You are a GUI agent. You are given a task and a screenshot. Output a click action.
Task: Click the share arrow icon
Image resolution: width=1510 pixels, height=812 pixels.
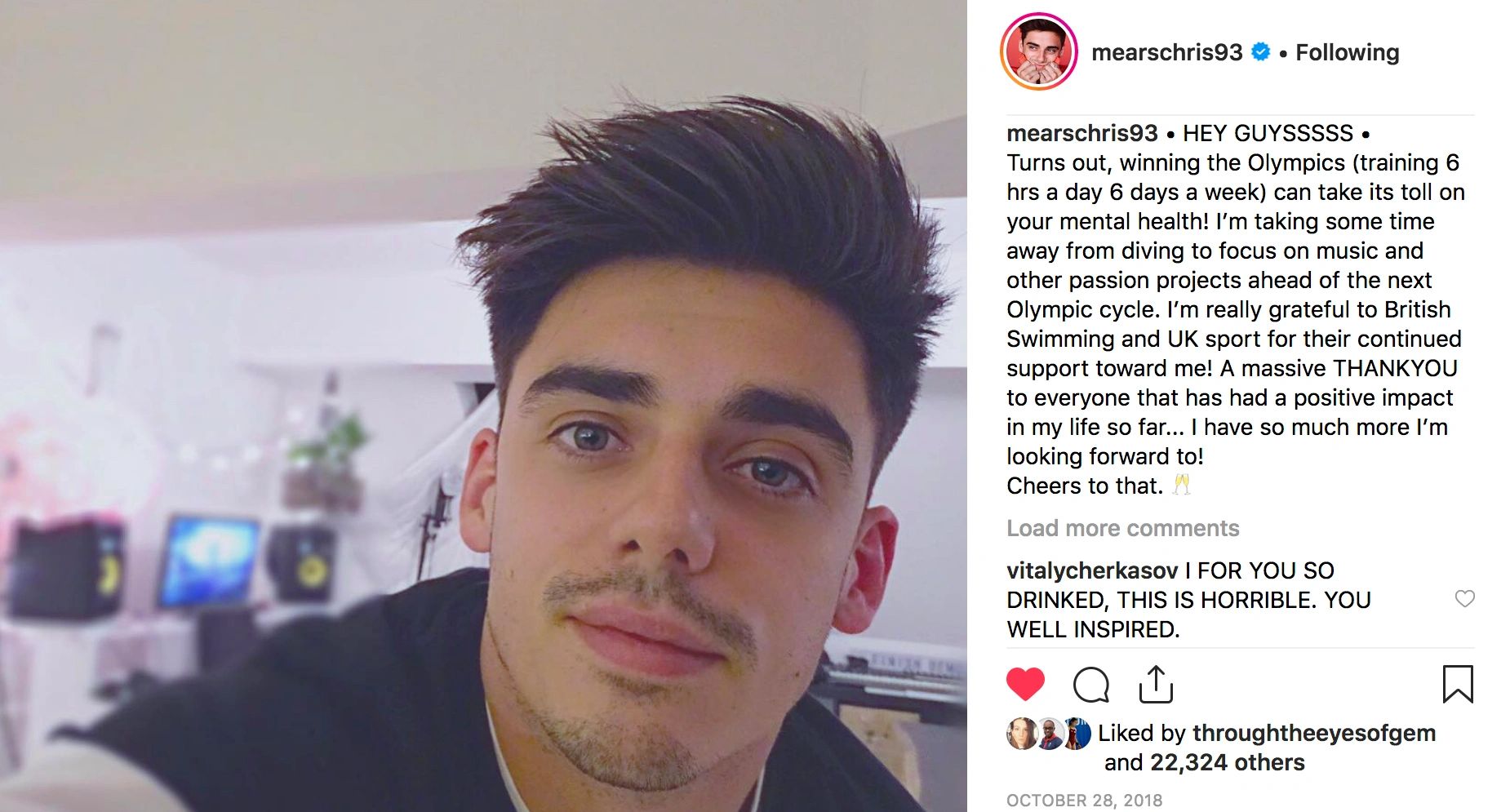click(1156, 684)
